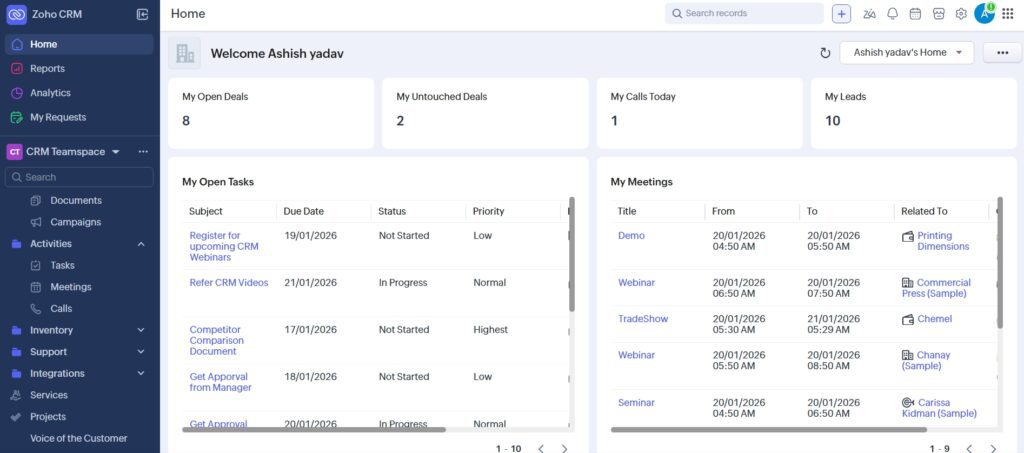Sort tasks by the Due Date column
Screen dimensions: 1024x453
[x=304, y=211]
